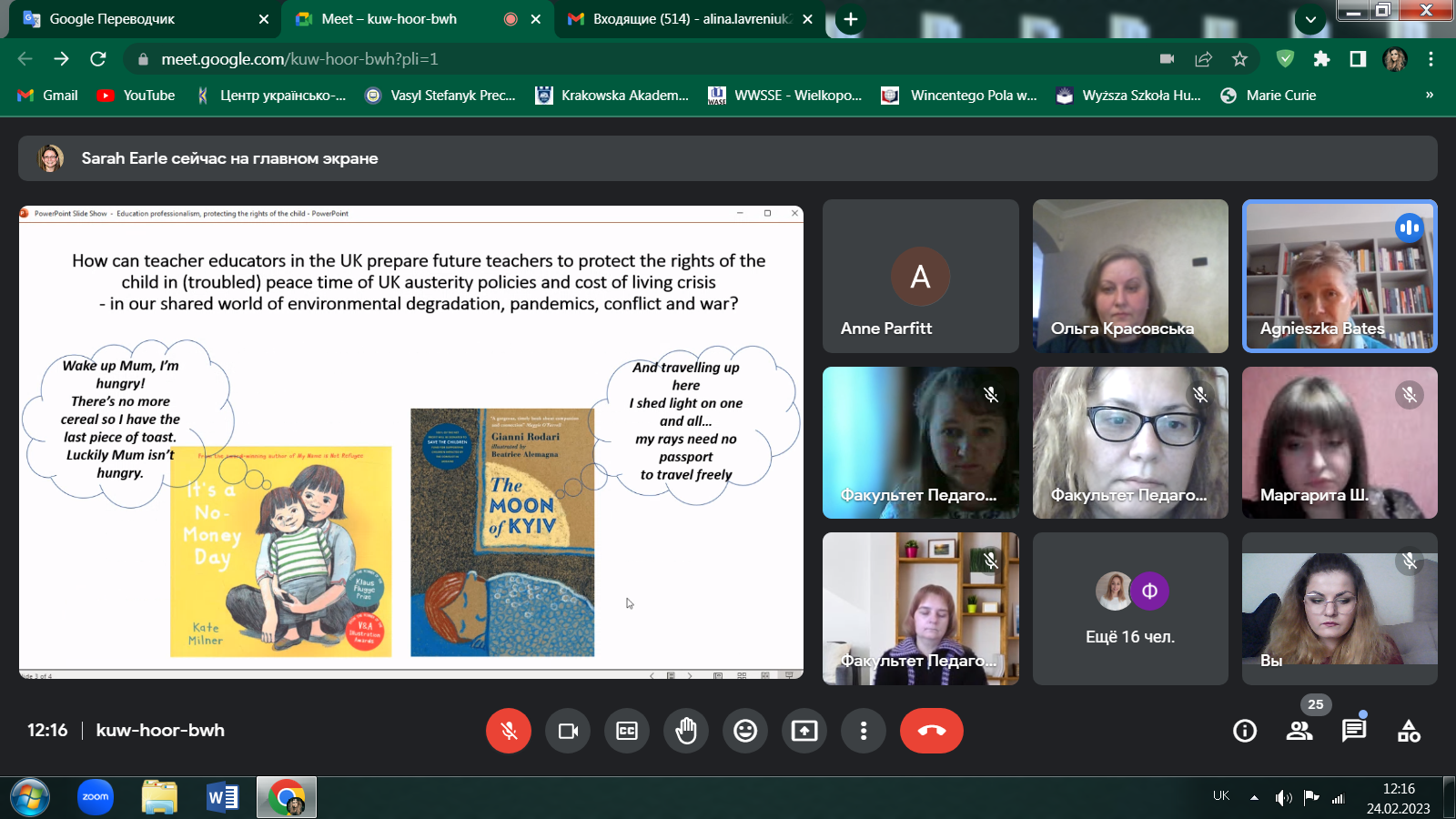
Task: Unmute the microphone in Meet
Action: tap(509, 731)
